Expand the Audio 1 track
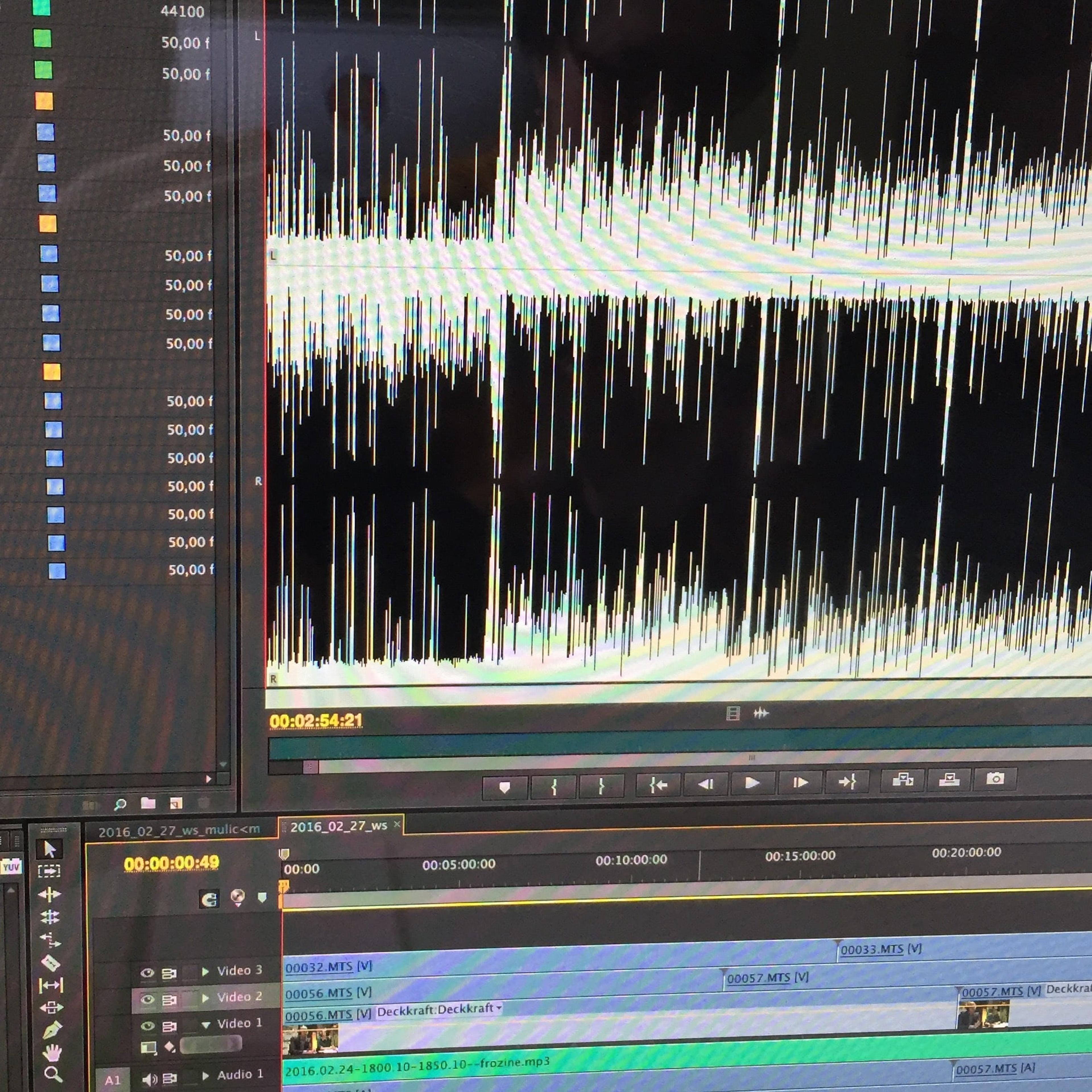Image resolution: width=1092 pixels, height=1092 pixels. point(206,1076)
